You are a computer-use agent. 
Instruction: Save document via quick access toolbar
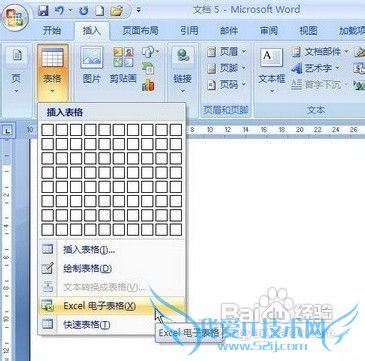coord(43,11)
